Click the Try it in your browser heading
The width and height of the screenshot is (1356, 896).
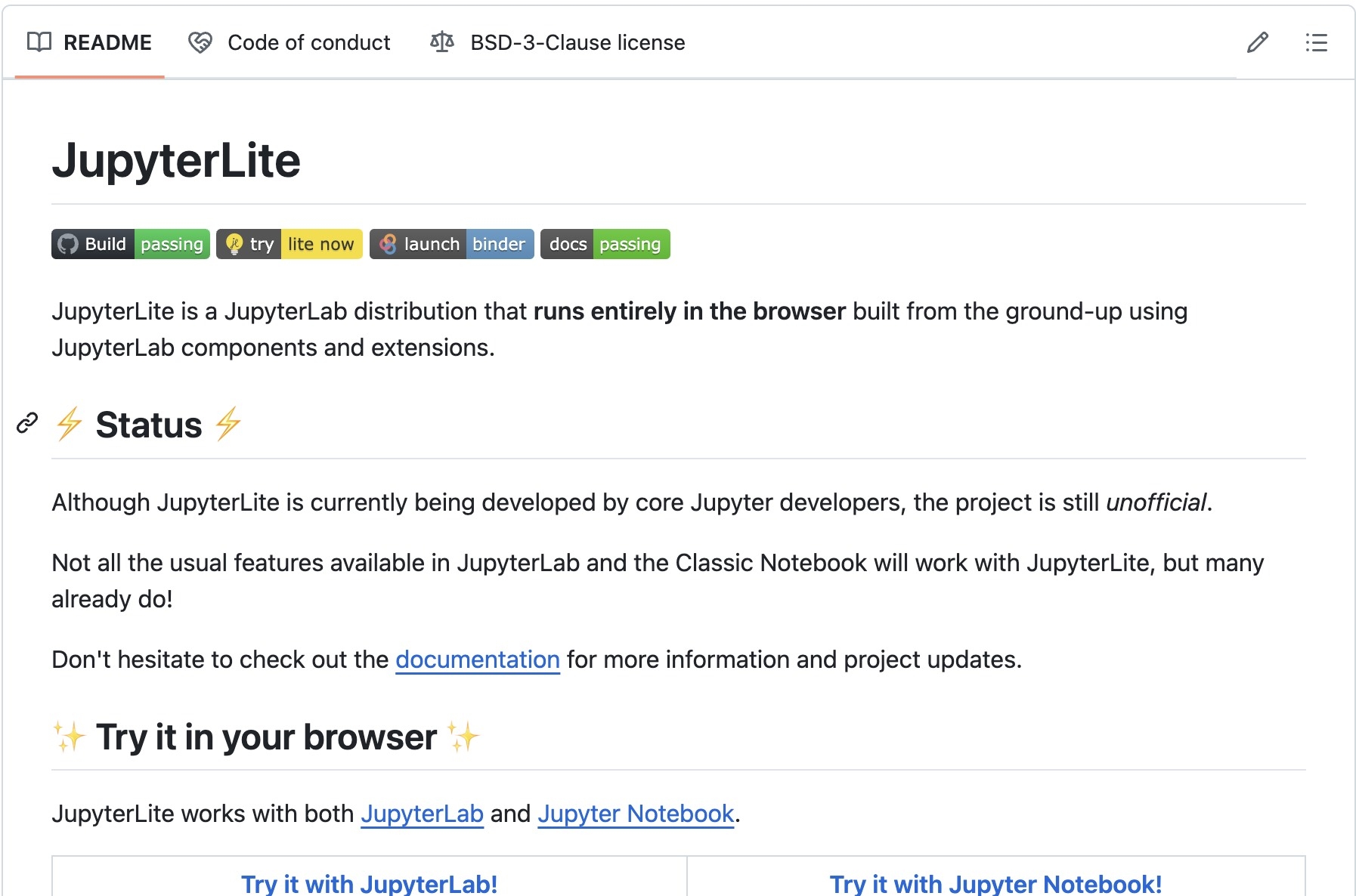[266, 737]
